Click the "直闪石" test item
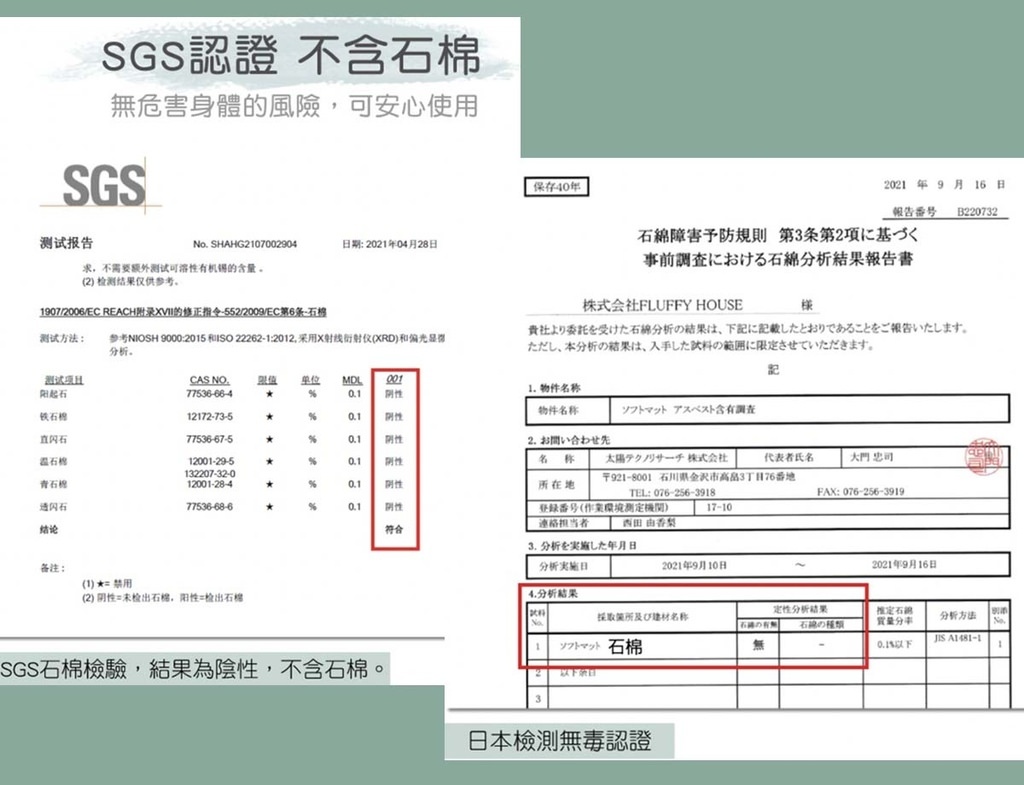 (x=53, y=440)
